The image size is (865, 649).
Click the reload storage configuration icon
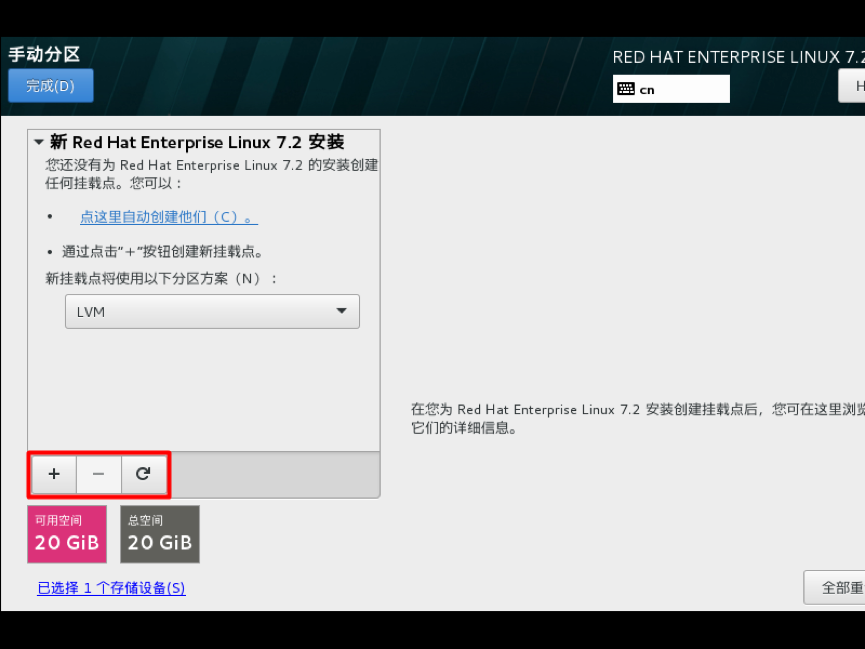click(143, 474)
